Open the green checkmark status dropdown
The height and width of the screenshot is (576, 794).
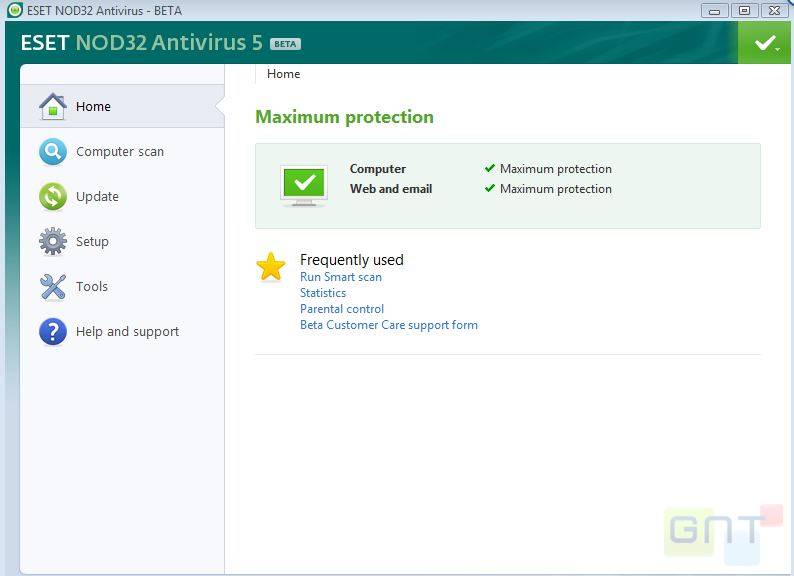coord(765,43)
